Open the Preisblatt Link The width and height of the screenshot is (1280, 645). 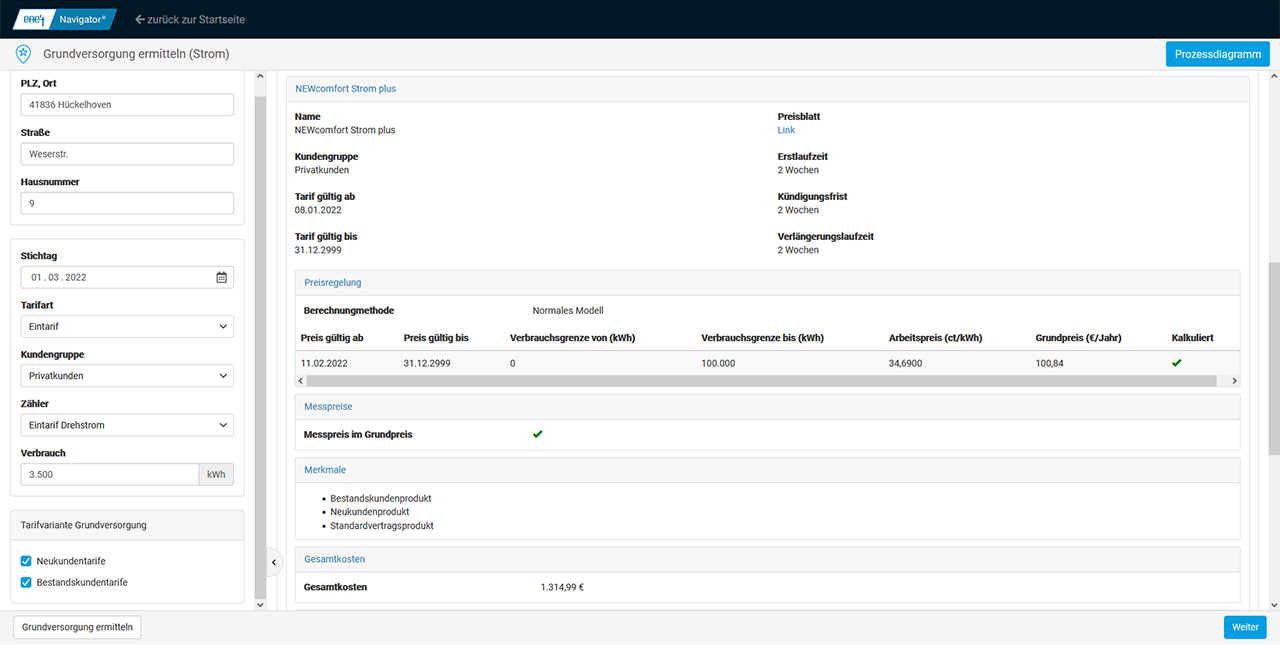tap(786, 130)
